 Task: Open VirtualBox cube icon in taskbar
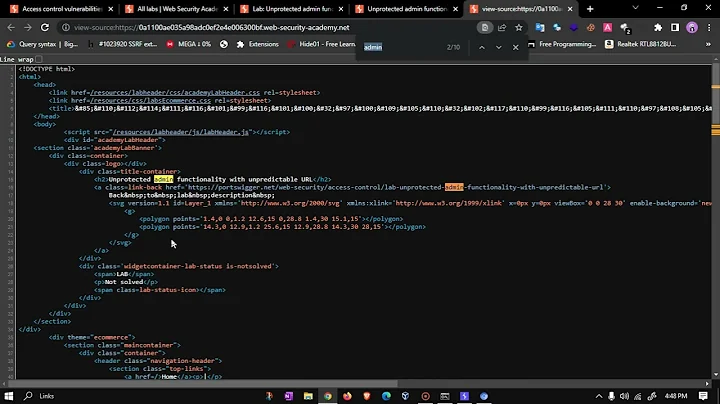(x=405, y=396)
